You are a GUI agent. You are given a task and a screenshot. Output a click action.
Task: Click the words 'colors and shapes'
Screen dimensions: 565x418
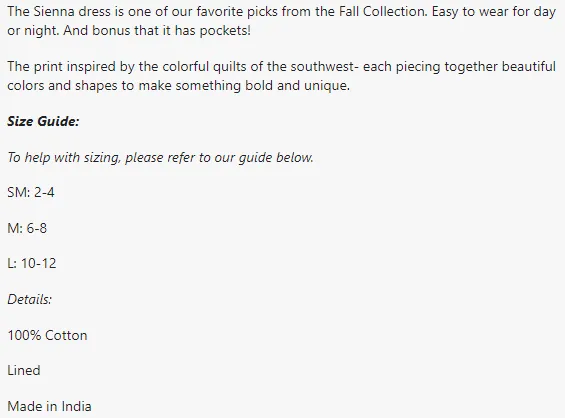pyautogui.click(x=62, y=86)
